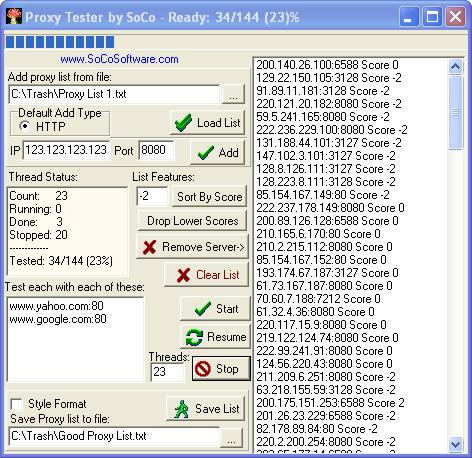Select proxy 63.218.155.59:3128
Screen dimensions: 472x458
pos(326,390)
